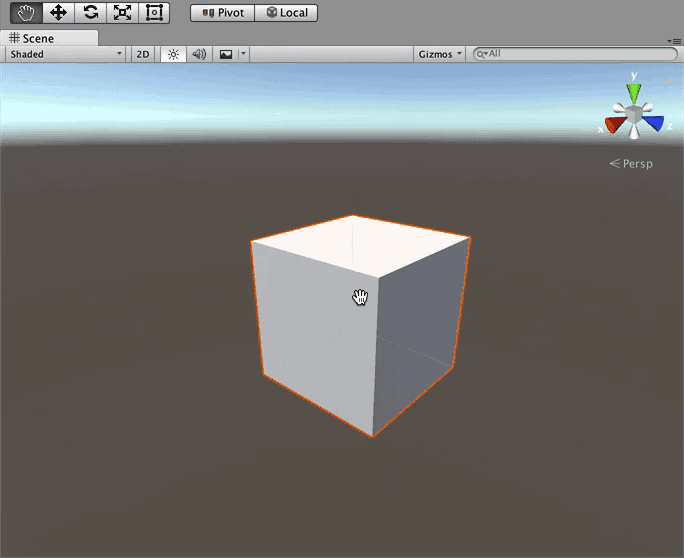Viewport: 684px width, 558px height.
Task: Toggle the scene gizmo lock icon
Action: coord(668,82)
